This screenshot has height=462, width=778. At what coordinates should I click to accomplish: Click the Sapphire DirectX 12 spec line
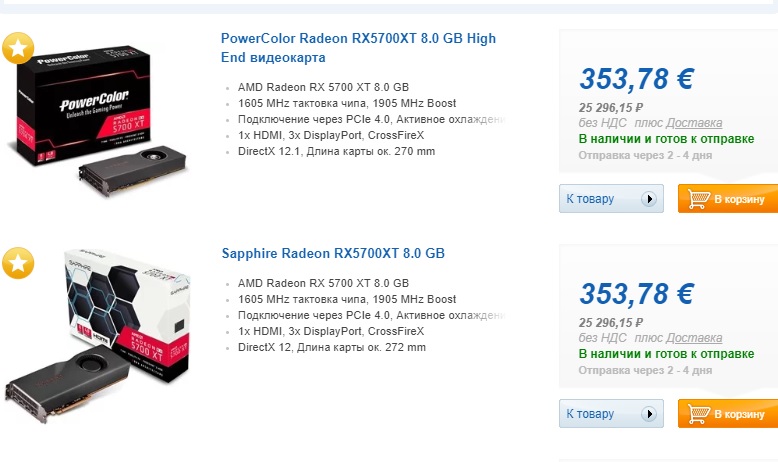[x=332, y=348]
